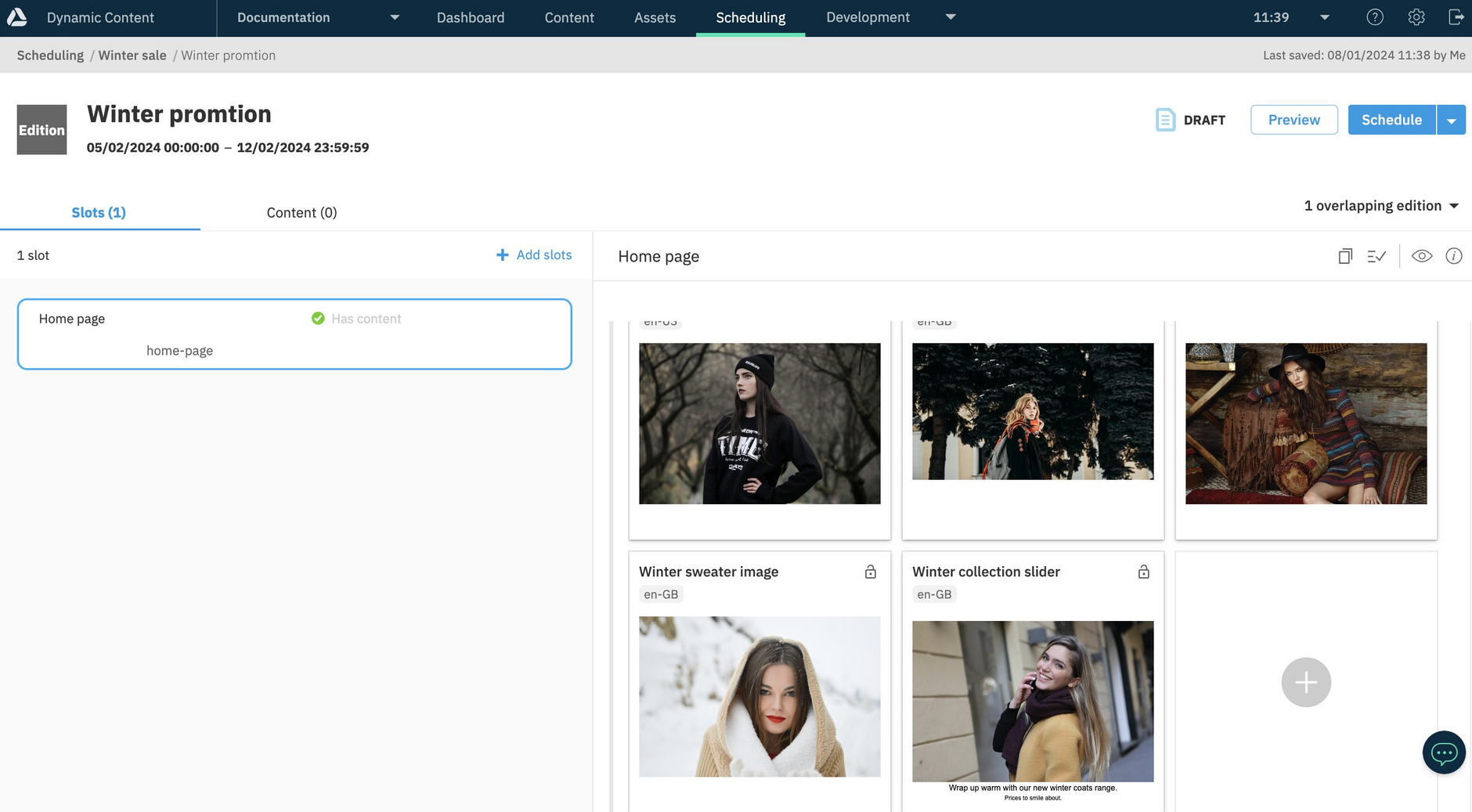Open the Content menu in top bar

[569, 17]
